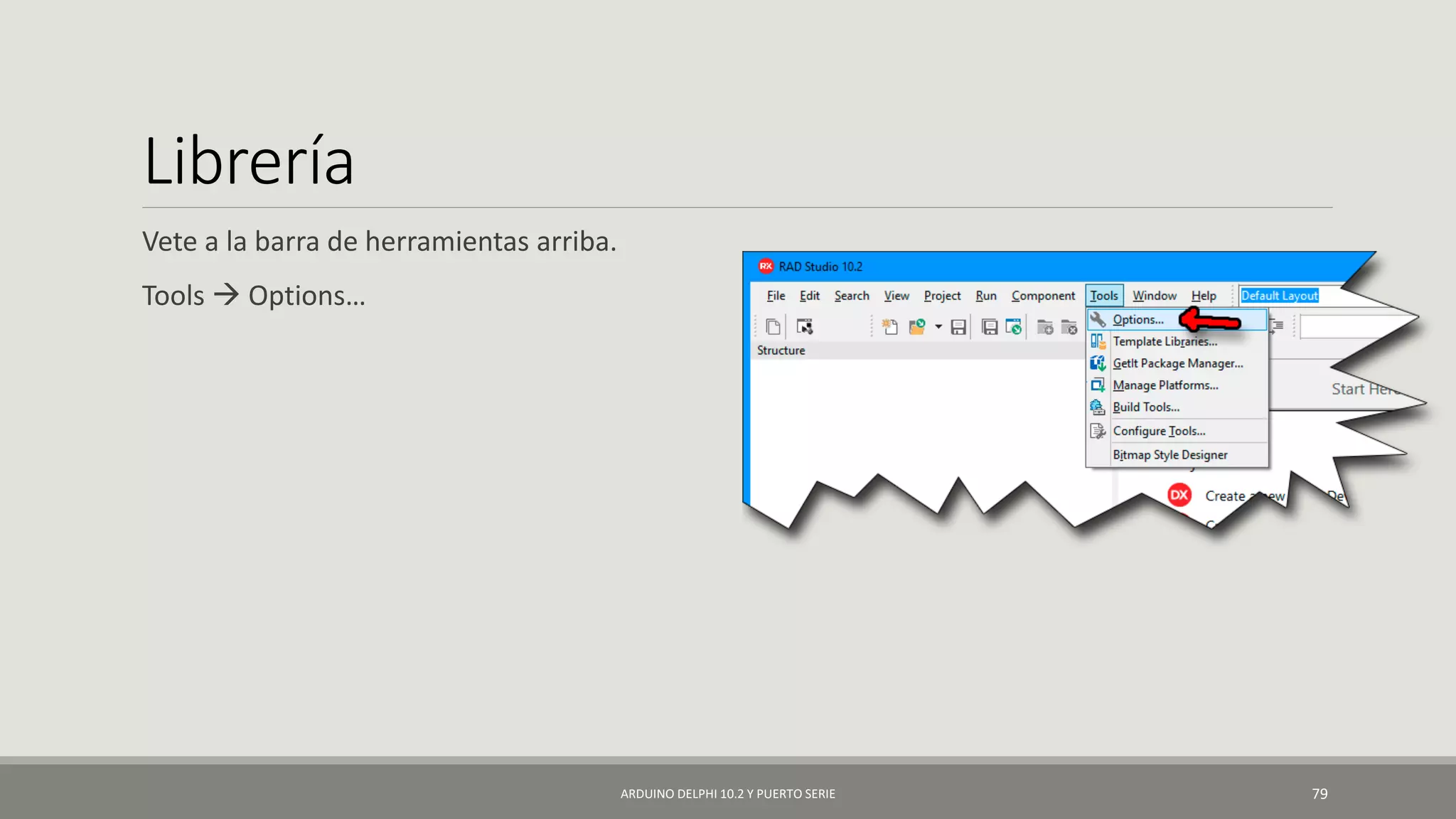1456x819 pixels.
Task: Click the RAD Studio 10.2 title text
Action: tap(820, 267)
